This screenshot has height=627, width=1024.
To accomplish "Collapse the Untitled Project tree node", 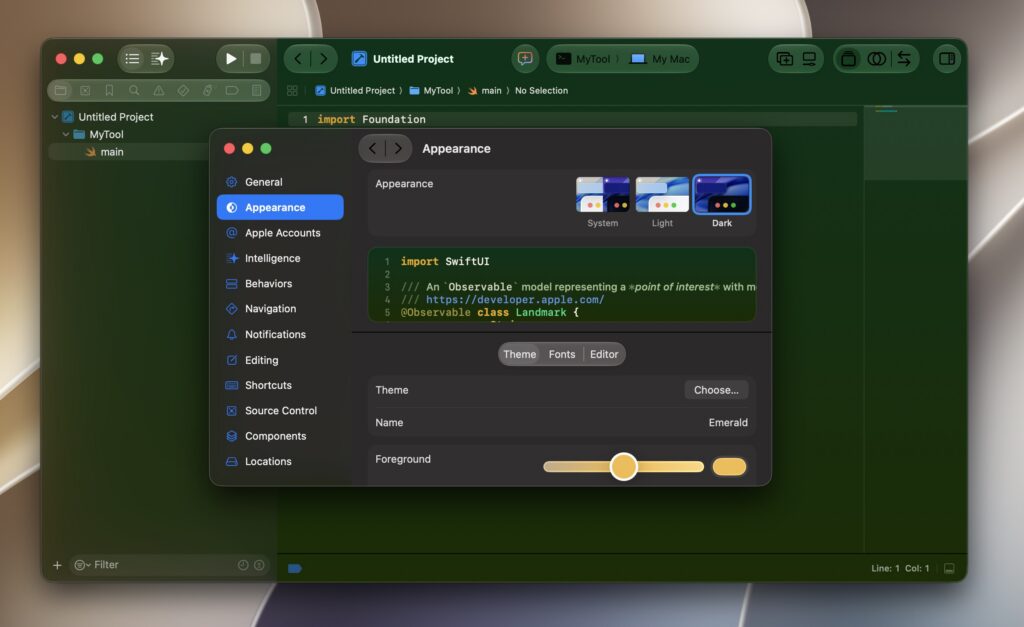I will click(55, 117).
